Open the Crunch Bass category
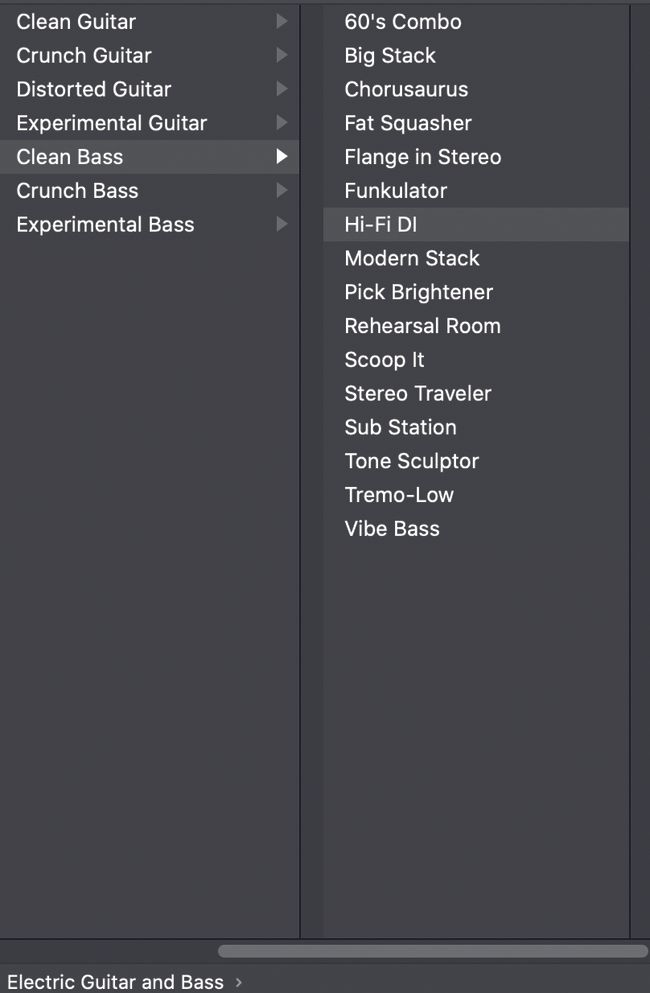The width and height of the screenshot is (650, 993). click(x=77, y=191)
